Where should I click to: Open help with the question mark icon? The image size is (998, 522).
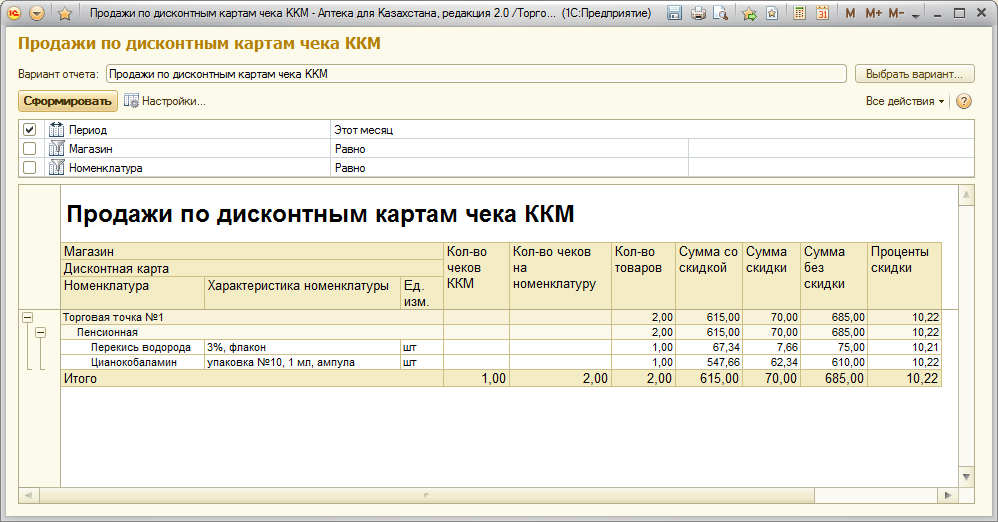(x=964, y=101)
